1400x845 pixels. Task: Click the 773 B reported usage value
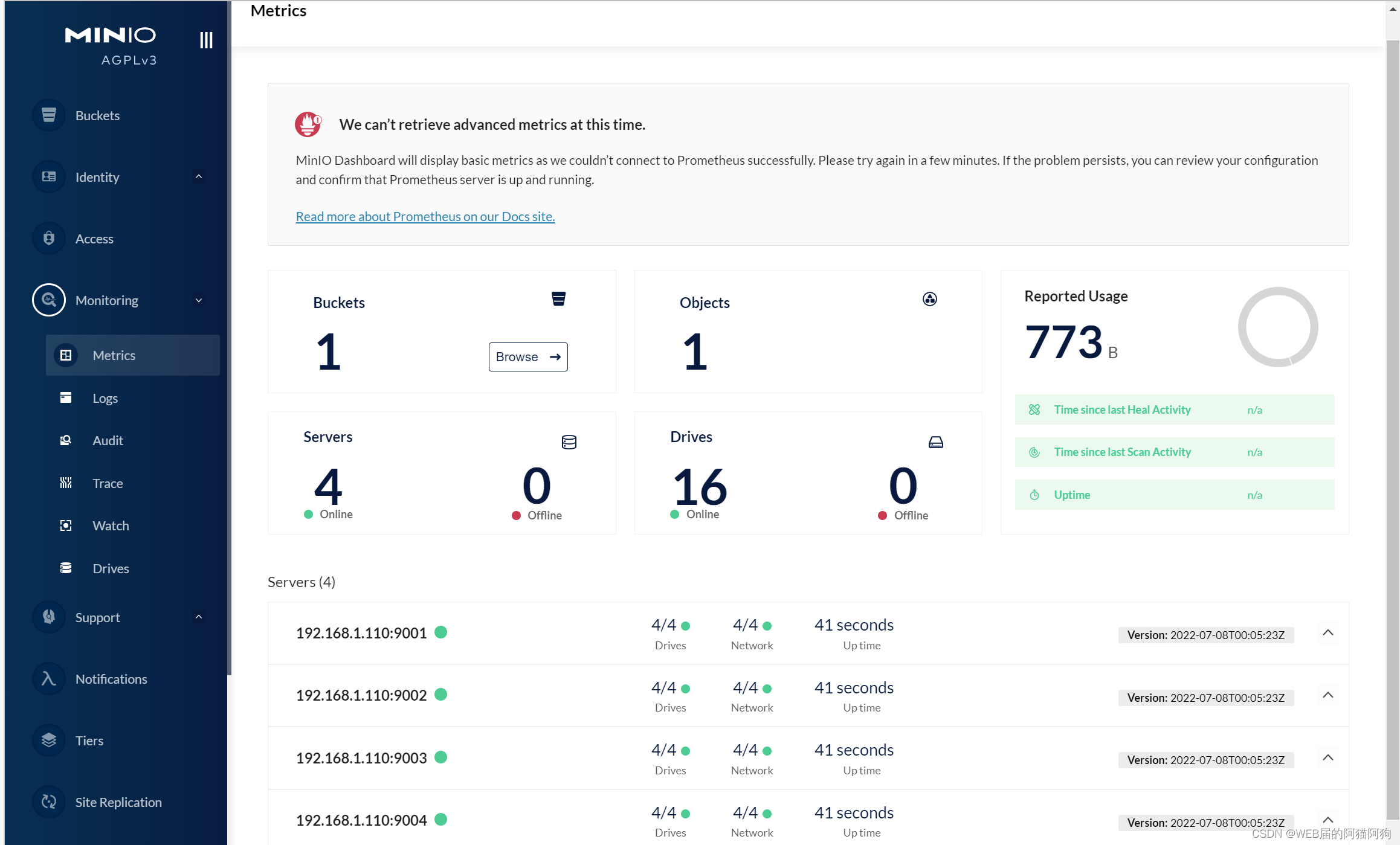click(x=1071, y=342)
